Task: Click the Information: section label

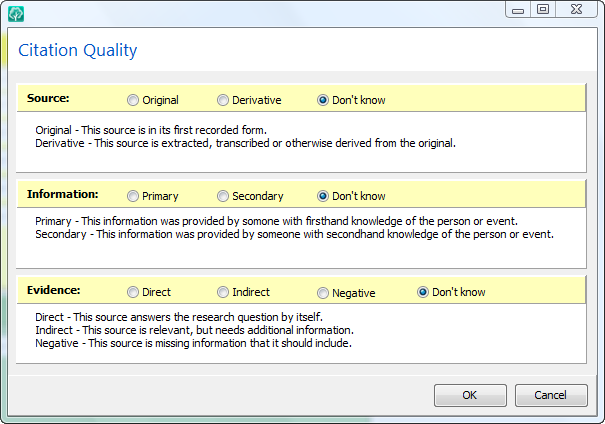Action: tap(63, 194)
